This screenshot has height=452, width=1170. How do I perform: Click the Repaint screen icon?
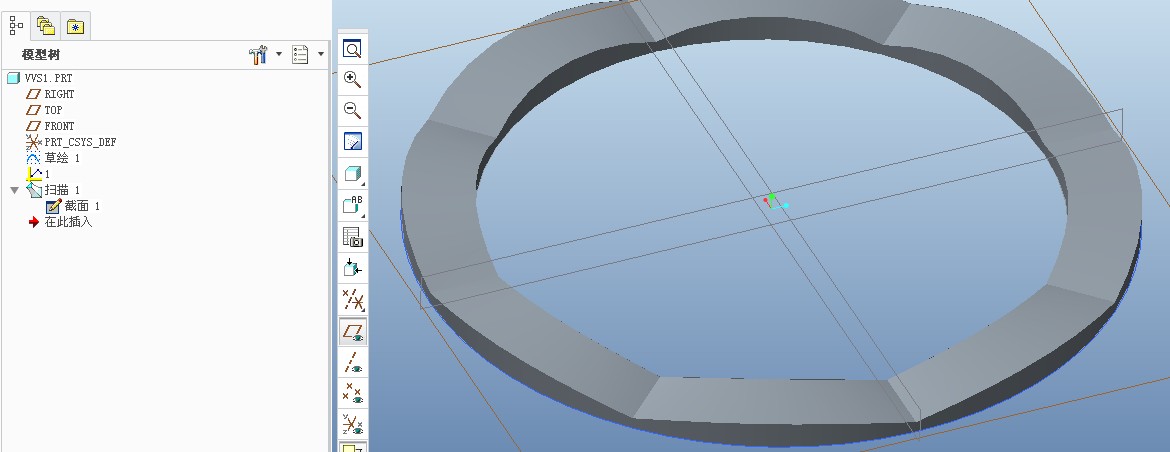tap(352, 142)
